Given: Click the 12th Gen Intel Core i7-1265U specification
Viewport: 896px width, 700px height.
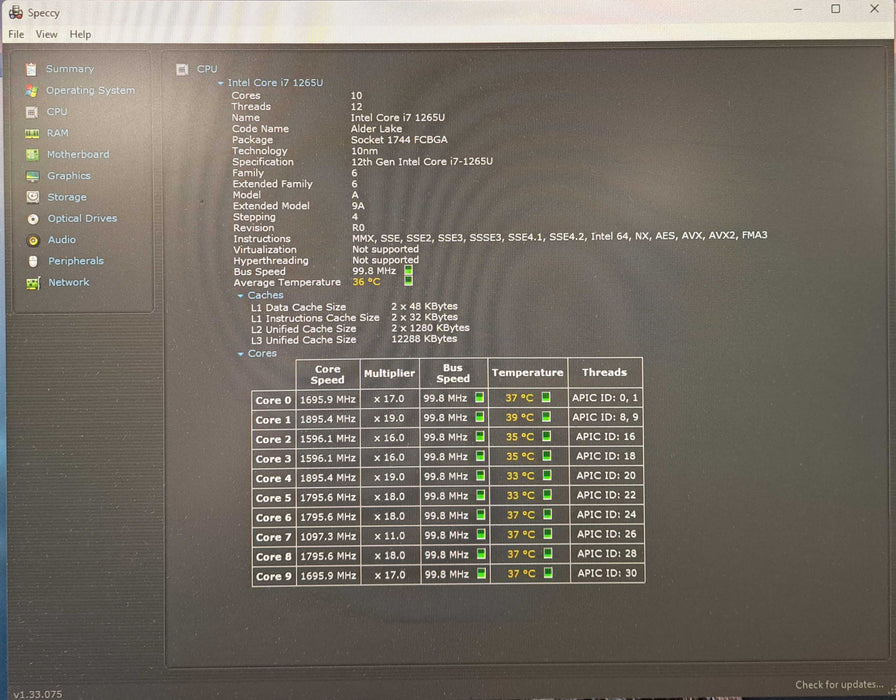Looking at the screenshot, I should tap(422, 162).
